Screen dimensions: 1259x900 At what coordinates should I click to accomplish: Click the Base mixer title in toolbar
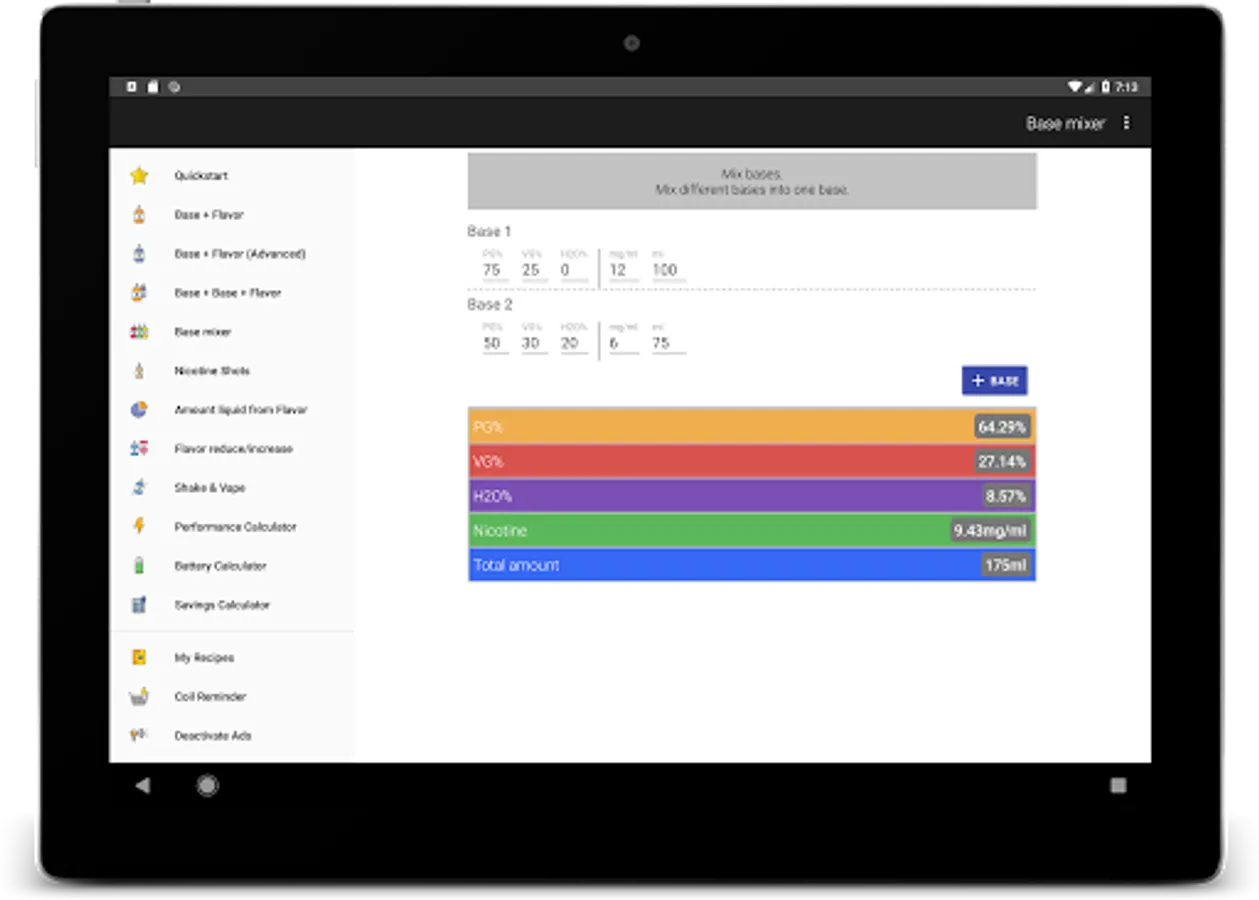[x=1065, y=124]
